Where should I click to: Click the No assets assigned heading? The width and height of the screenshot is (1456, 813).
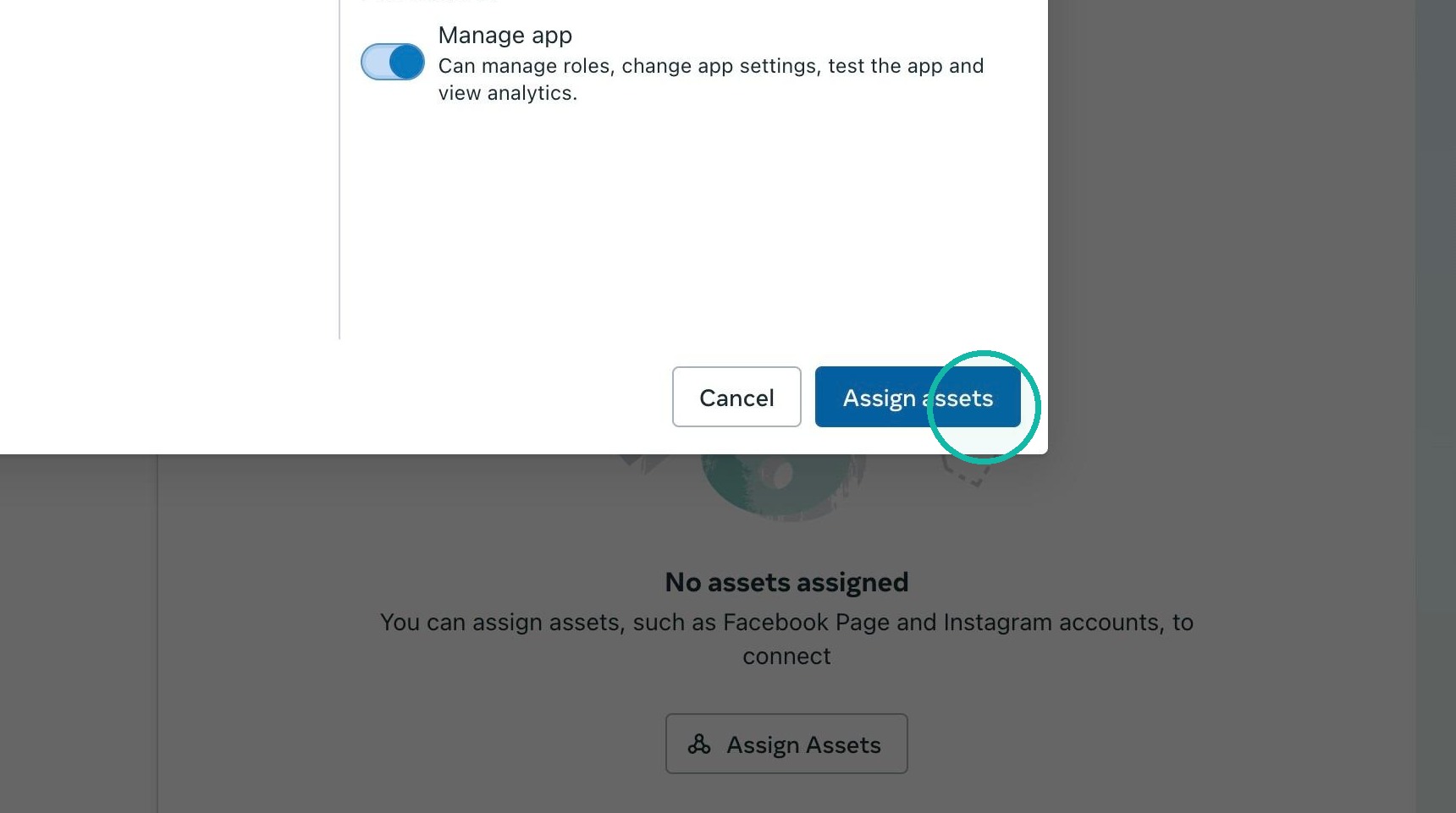(x=786, y=582)
